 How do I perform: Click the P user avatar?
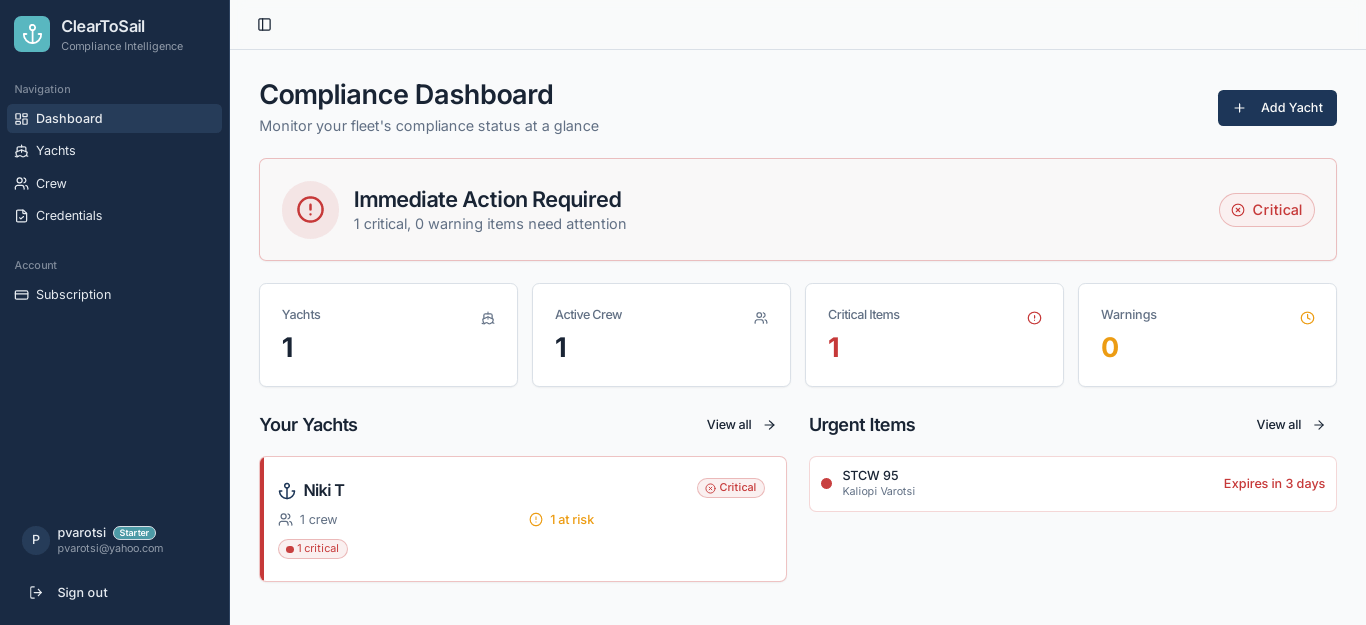coord(36,540)
